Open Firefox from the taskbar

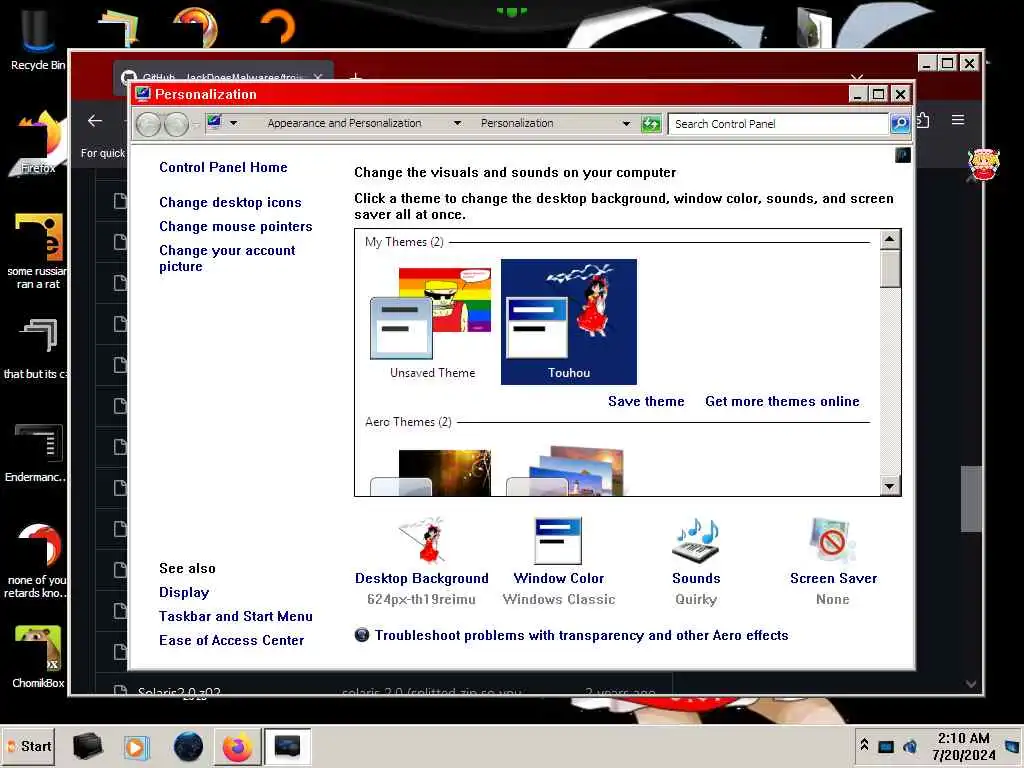237,746
